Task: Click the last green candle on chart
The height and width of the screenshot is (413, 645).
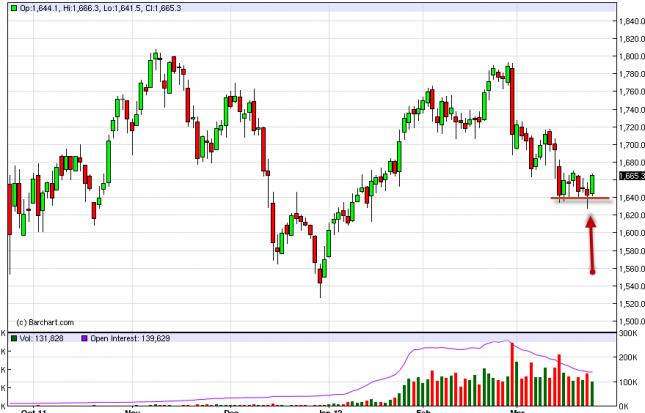Action: 592,184
